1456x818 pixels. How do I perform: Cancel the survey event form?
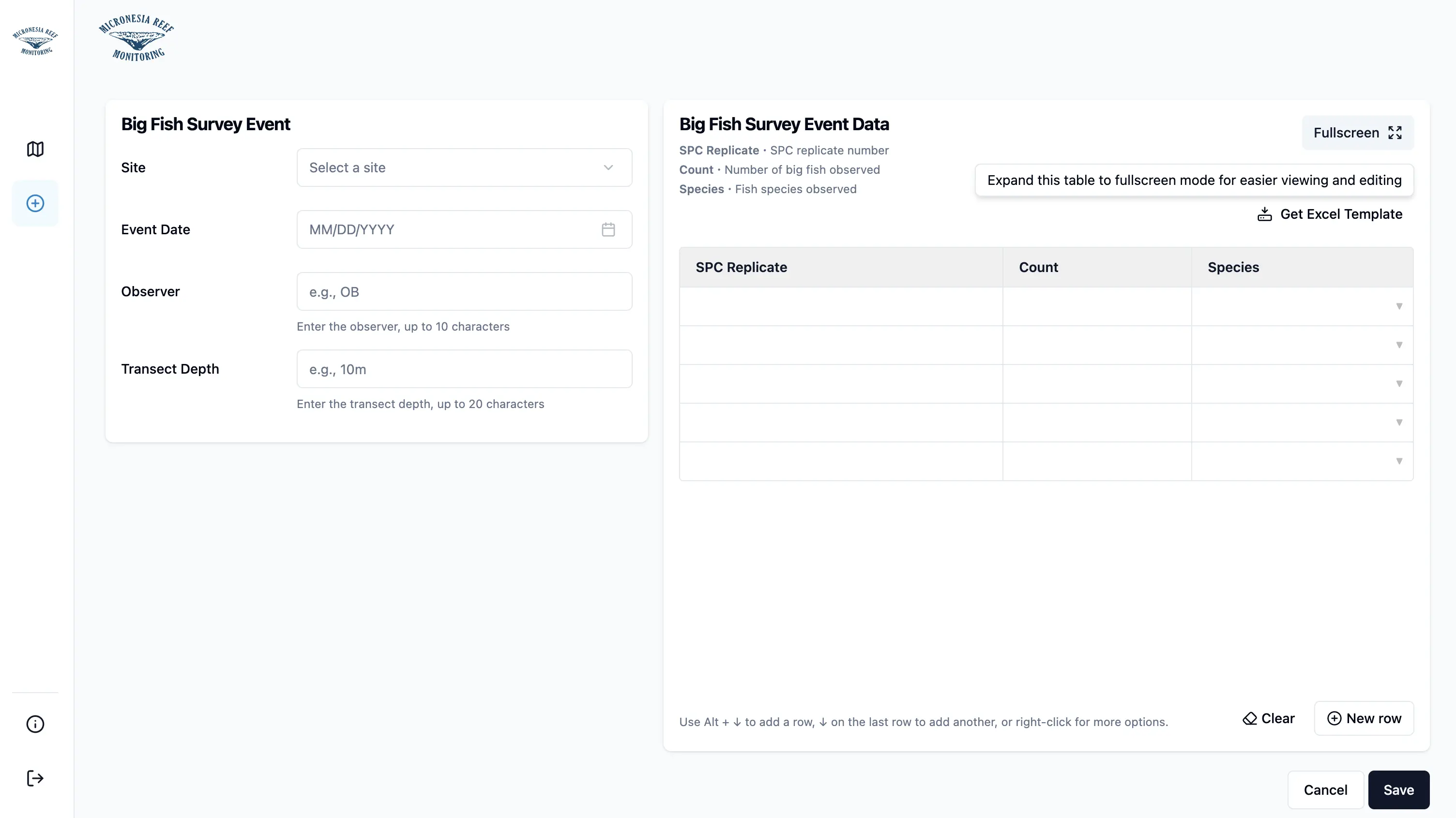(1325, 790)
